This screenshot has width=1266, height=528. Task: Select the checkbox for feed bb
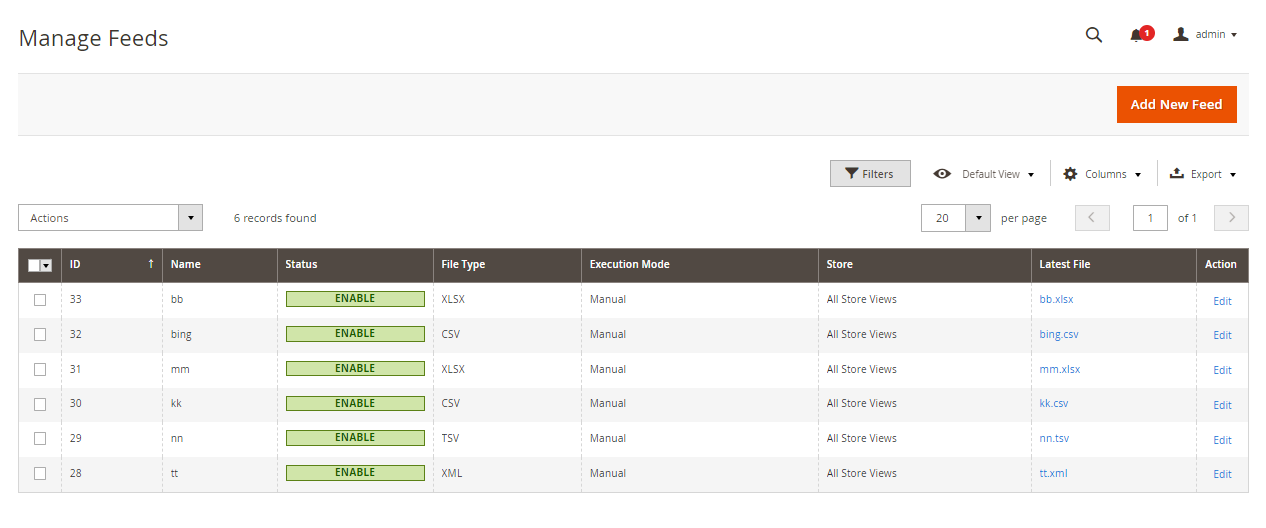pyautogui.click(x=40, y=300)
